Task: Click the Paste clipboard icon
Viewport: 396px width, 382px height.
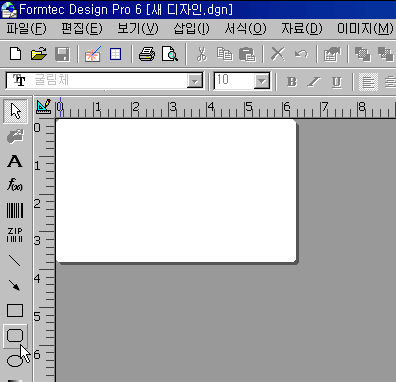Action: (247, 54)
